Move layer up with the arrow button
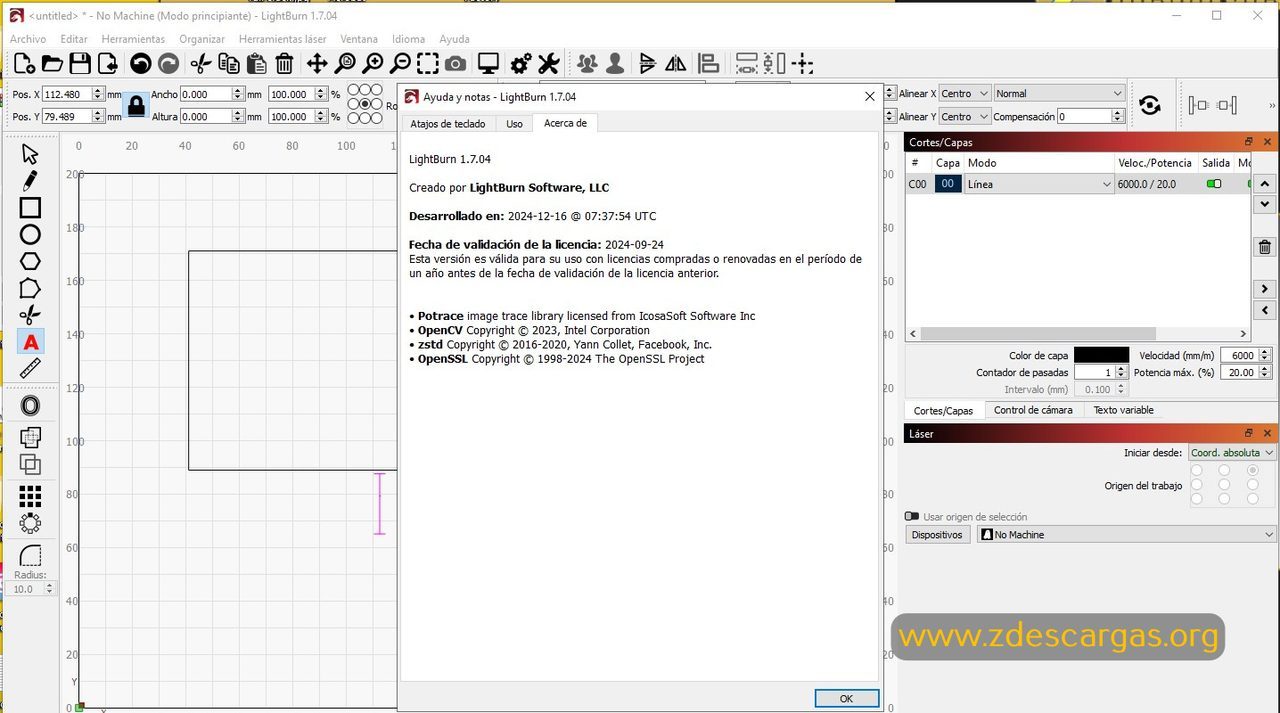The image size is (1280, 713). 1265,184
